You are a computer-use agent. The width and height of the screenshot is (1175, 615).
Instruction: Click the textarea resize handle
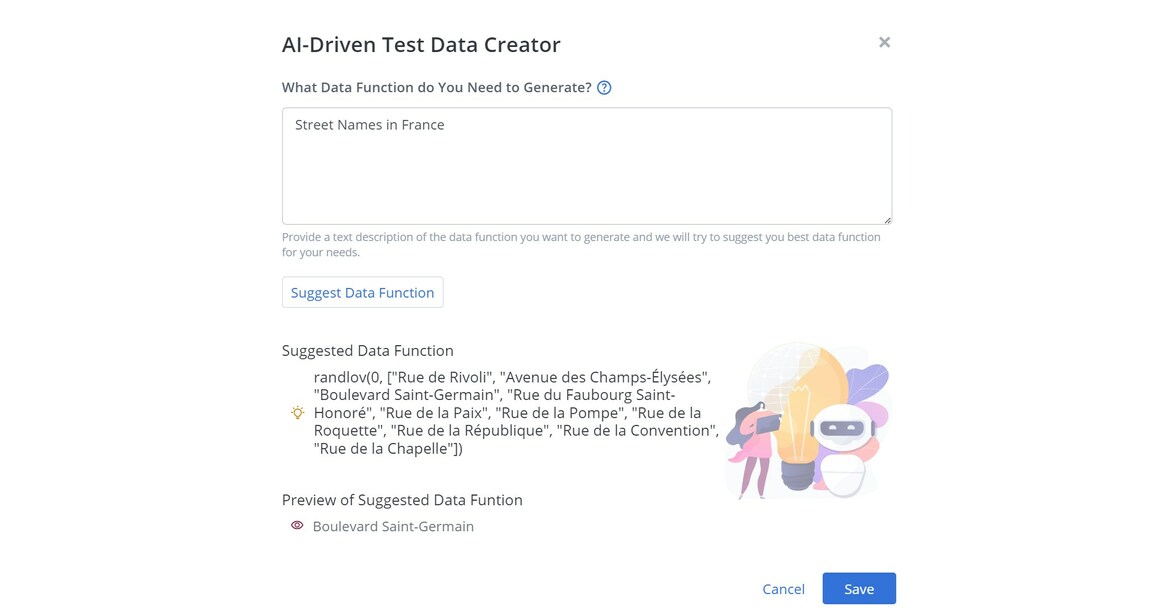(888, 220)
